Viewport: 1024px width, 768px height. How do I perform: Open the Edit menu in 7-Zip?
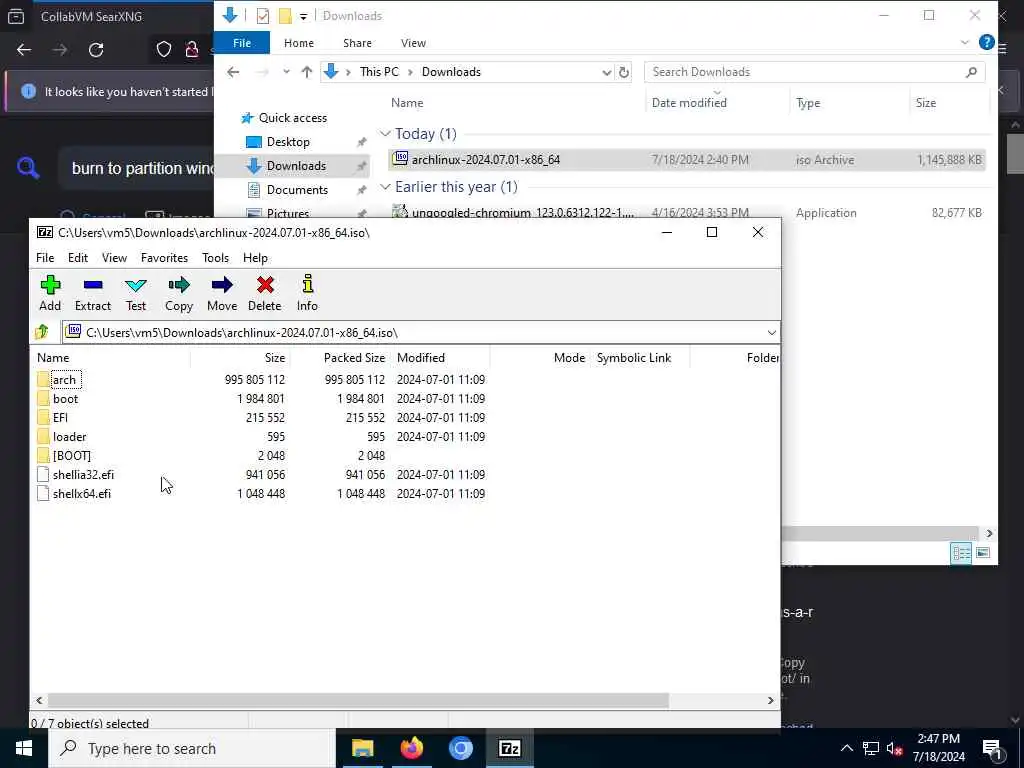tap(78, 258)
